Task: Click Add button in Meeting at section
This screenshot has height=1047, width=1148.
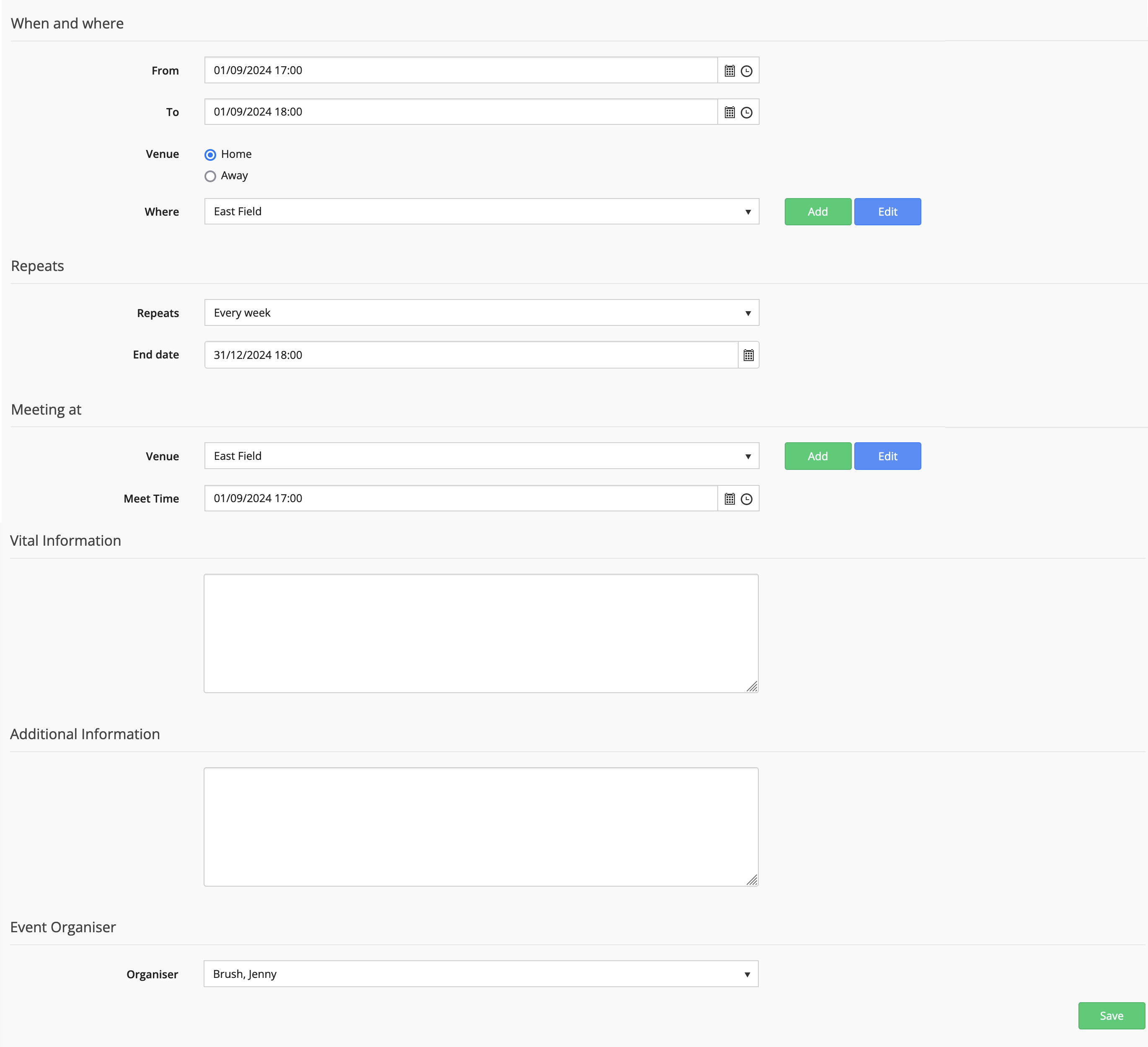Action: tap(818, 456)
